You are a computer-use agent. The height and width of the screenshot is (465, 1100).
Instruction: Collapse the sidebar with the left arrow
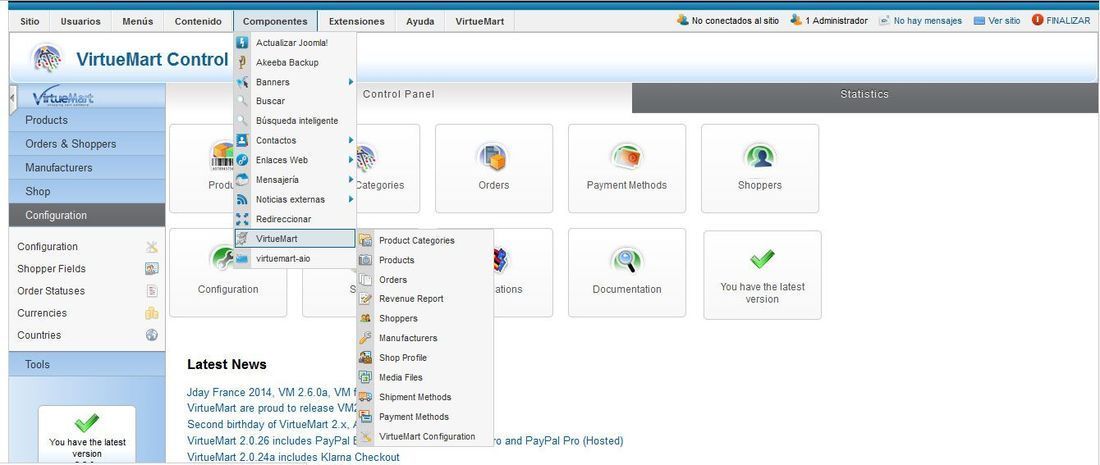point(12,100)
